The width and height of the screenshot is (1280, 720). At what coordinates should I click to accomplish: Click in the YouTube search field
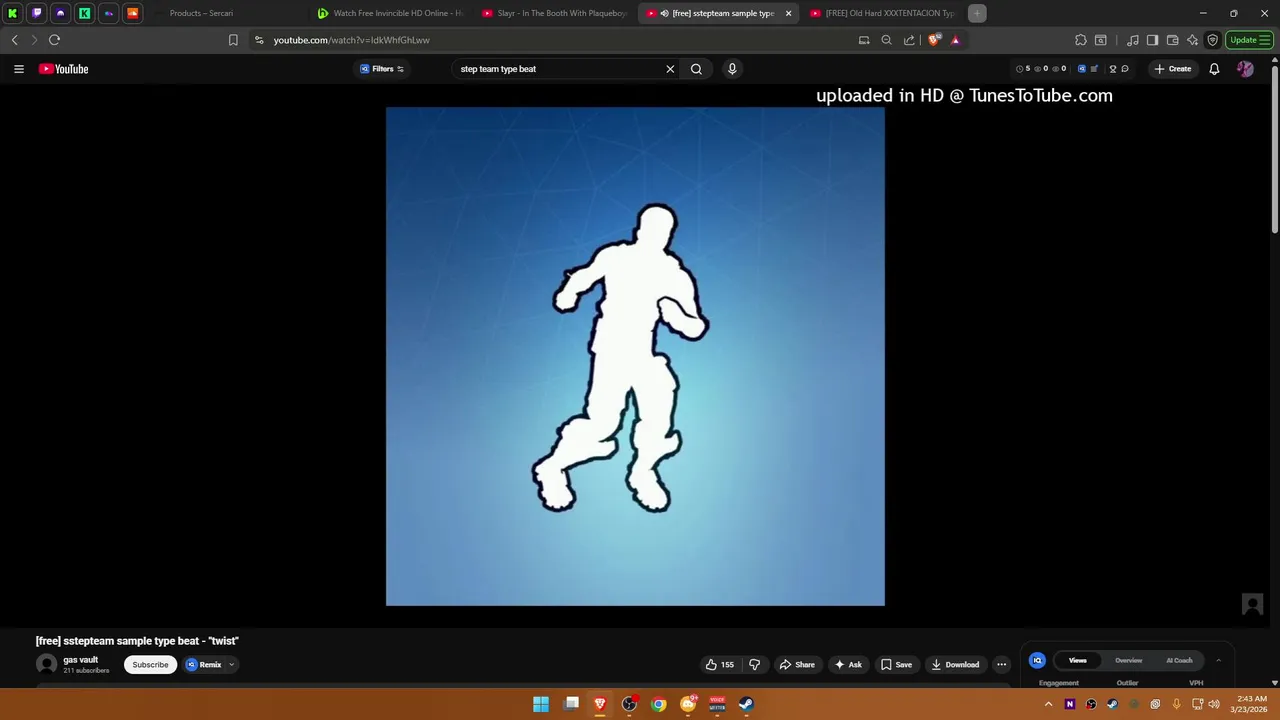click(555, 69)
